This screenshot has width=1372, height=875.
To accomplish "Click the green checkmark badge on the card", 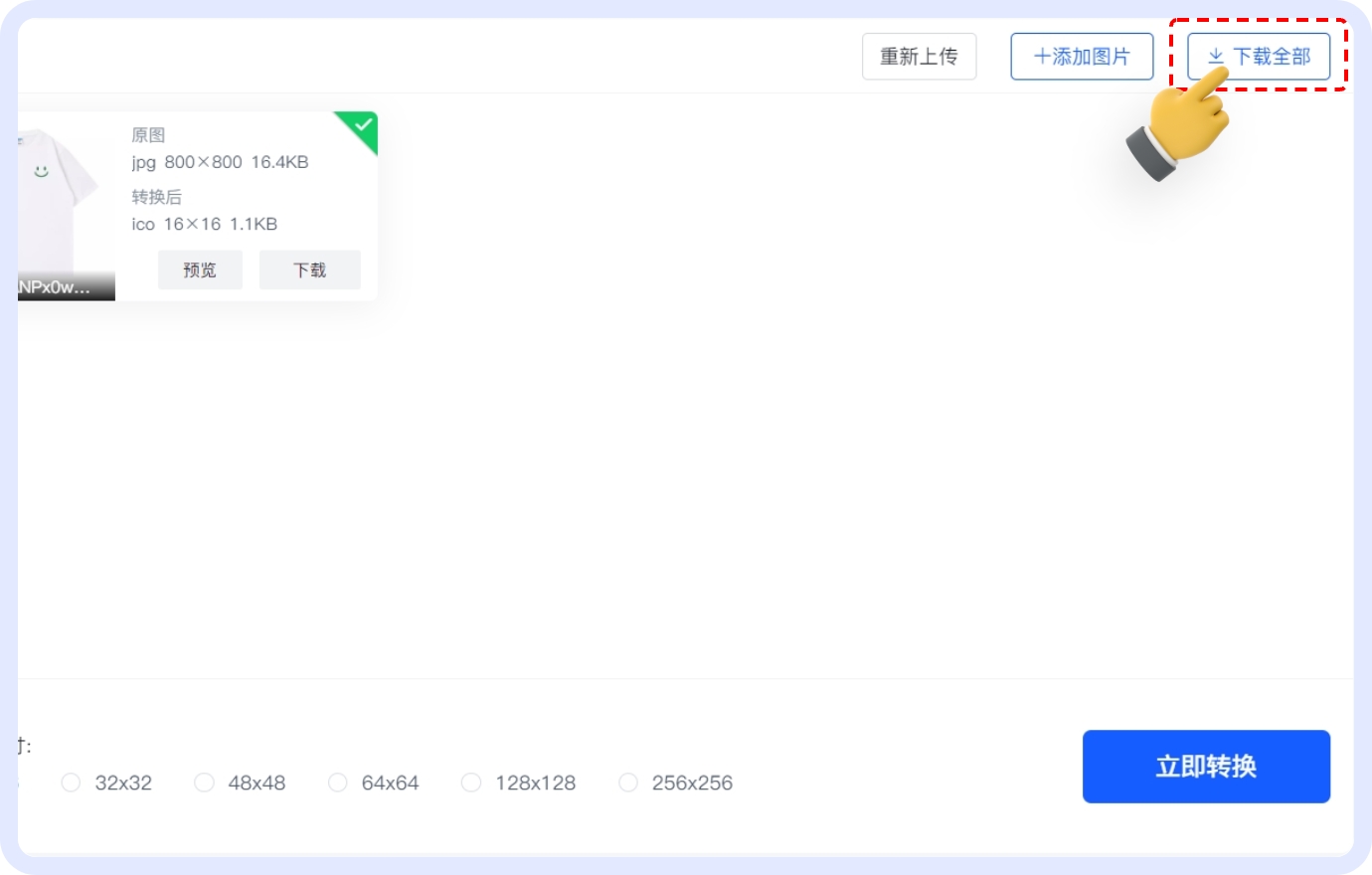I will point(361,127).
